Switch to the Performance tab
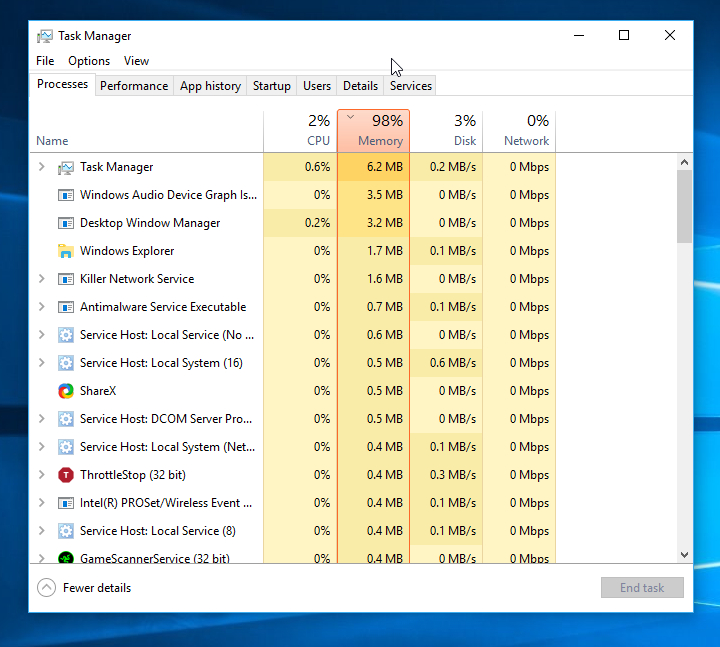The image size is (720, 647). 134,86
